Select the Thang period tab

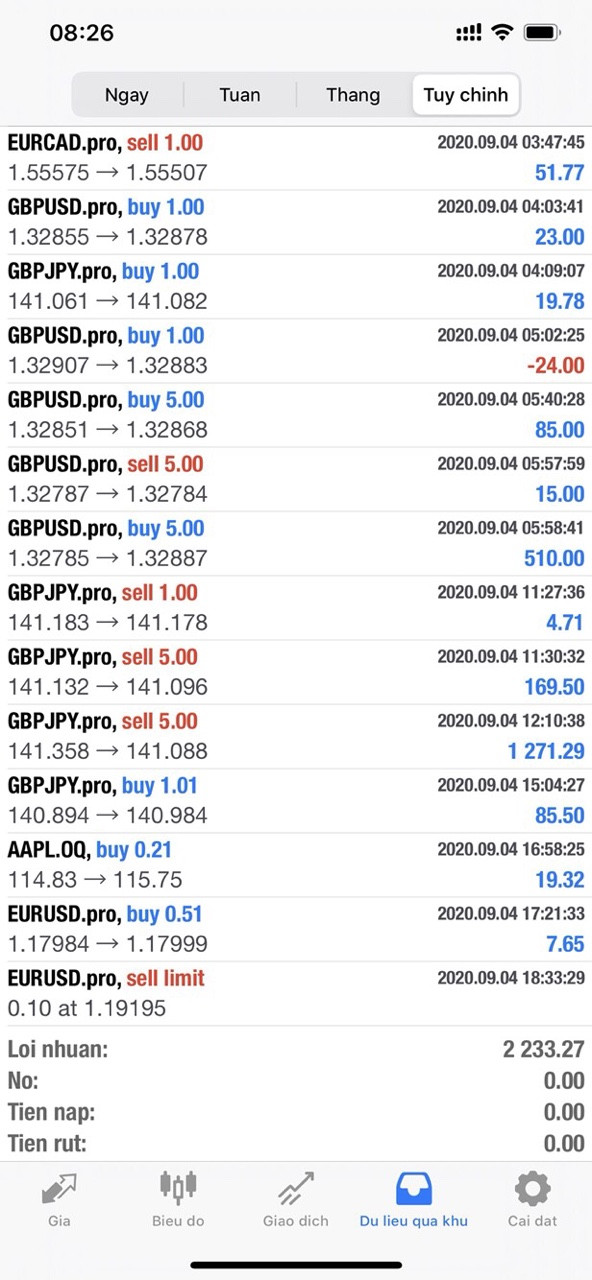pos(353,95)
